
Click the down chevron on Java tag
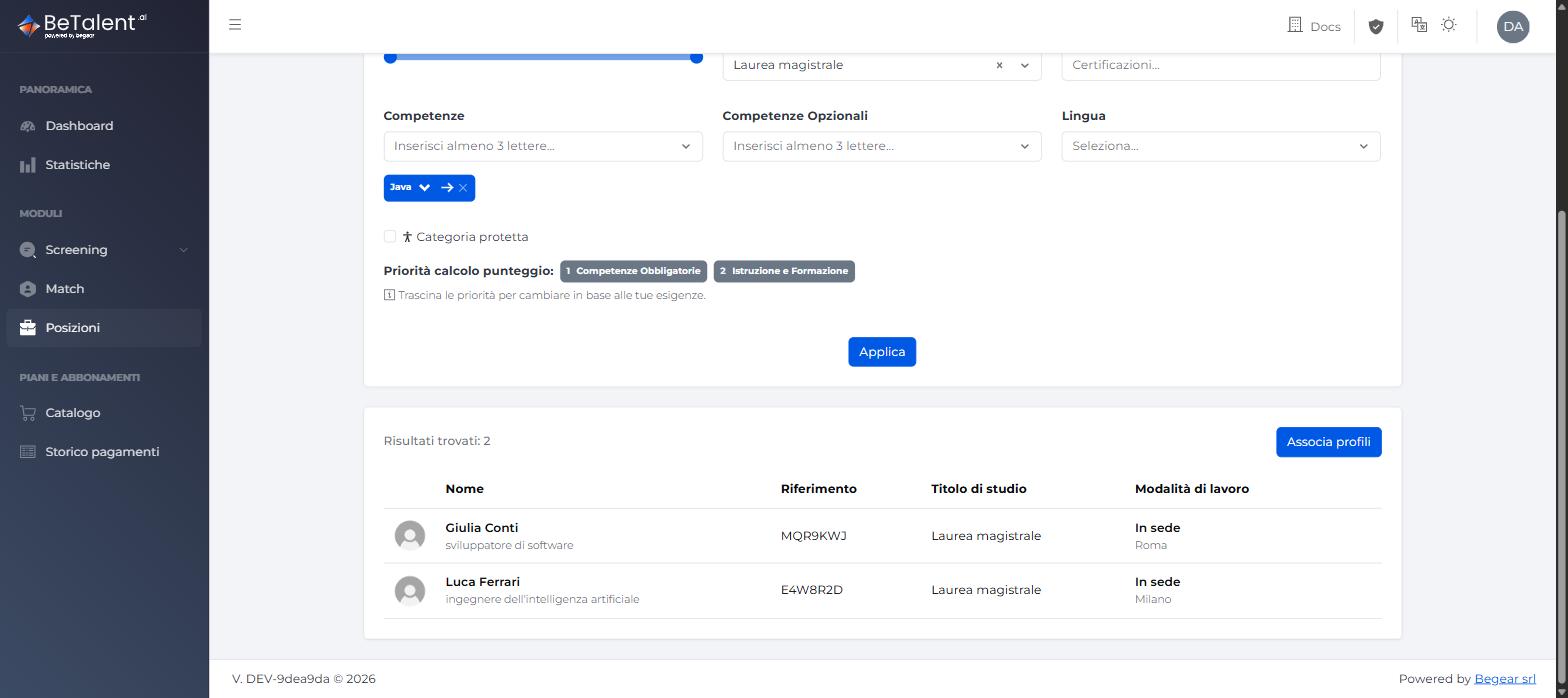pyautogui.click(x=425, y=188)
